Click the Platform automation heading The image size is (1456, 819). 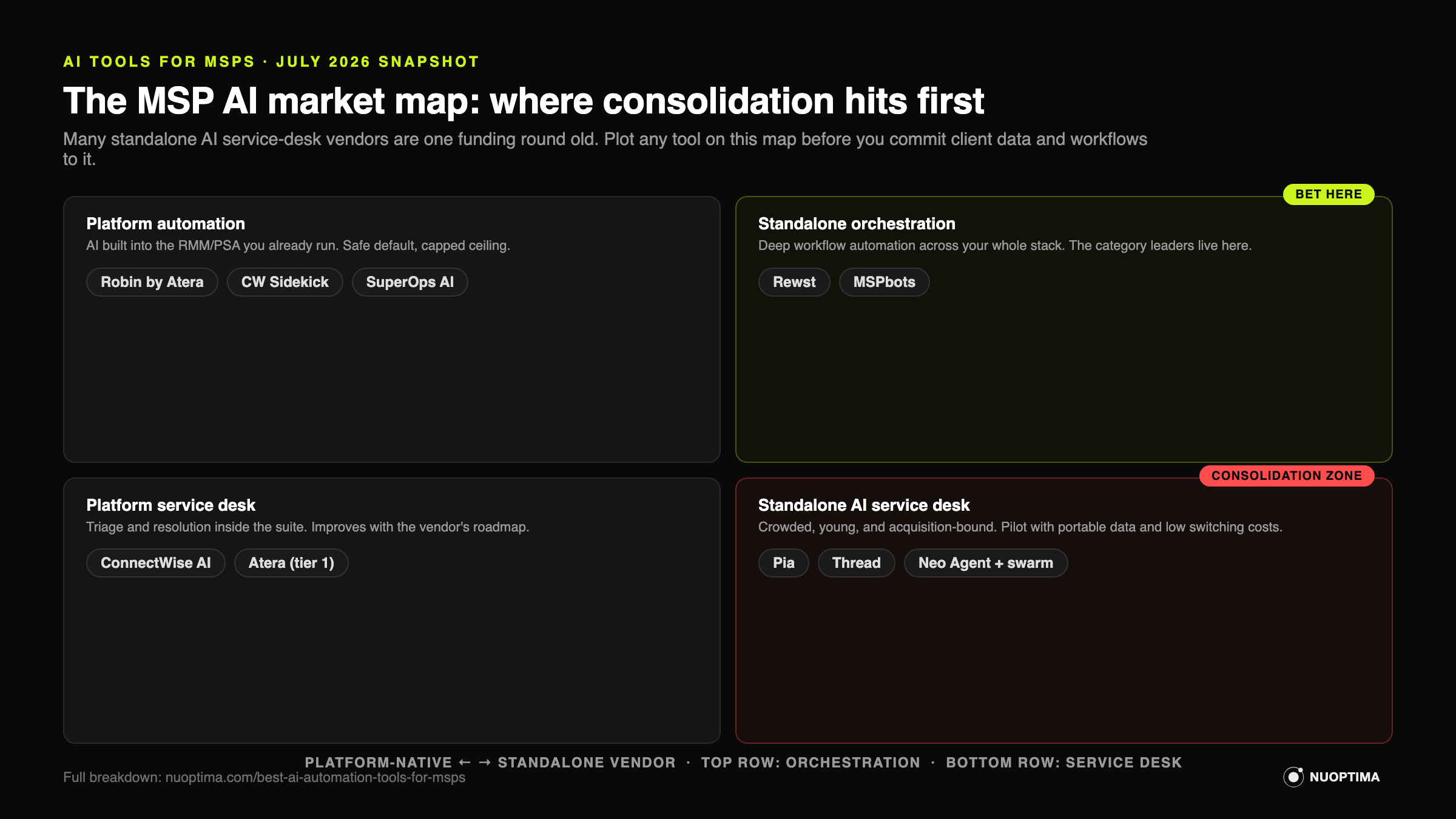pyautogui.click(x=166, y=224)
